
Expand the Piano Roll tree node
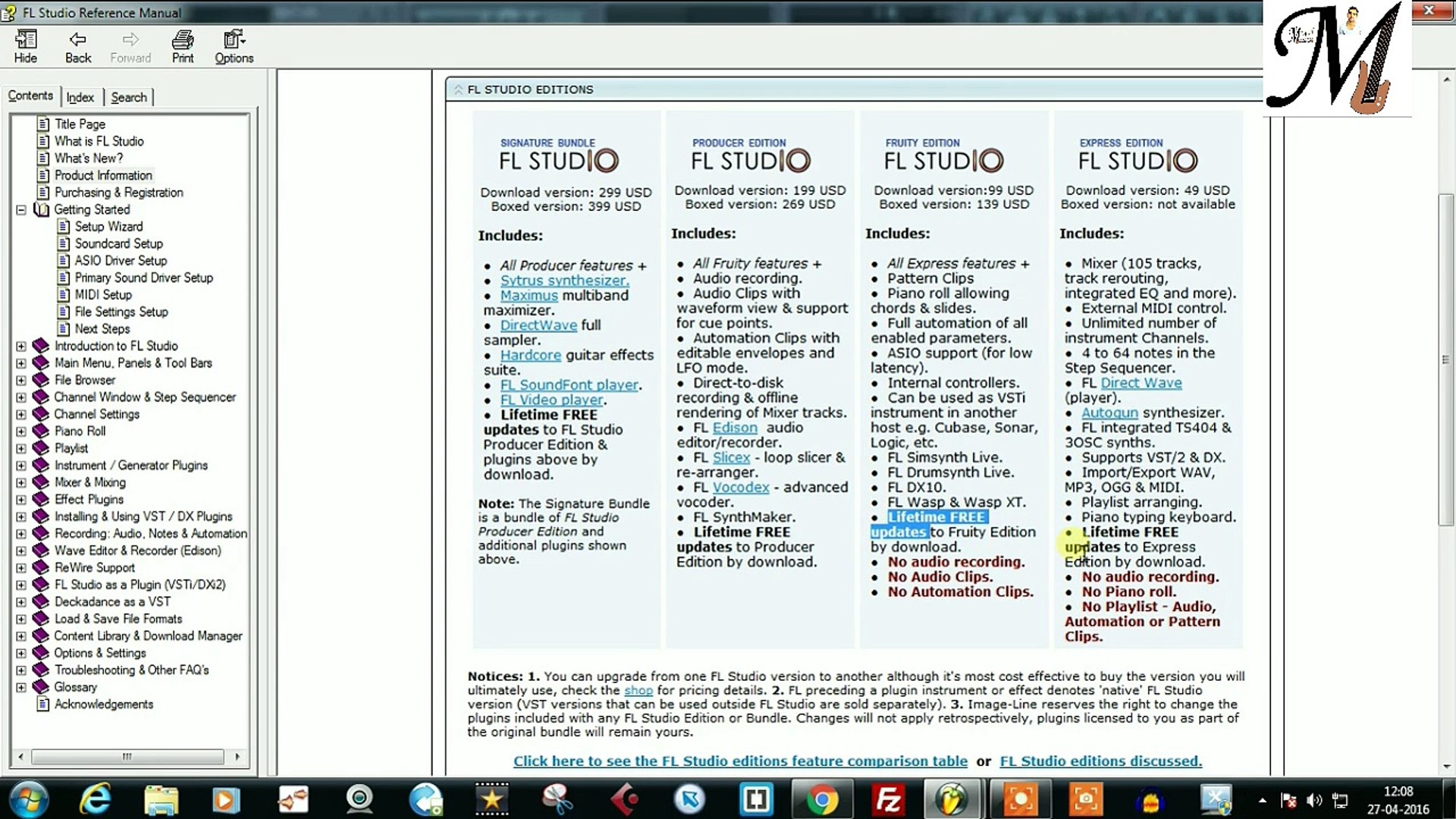[21, 431]
